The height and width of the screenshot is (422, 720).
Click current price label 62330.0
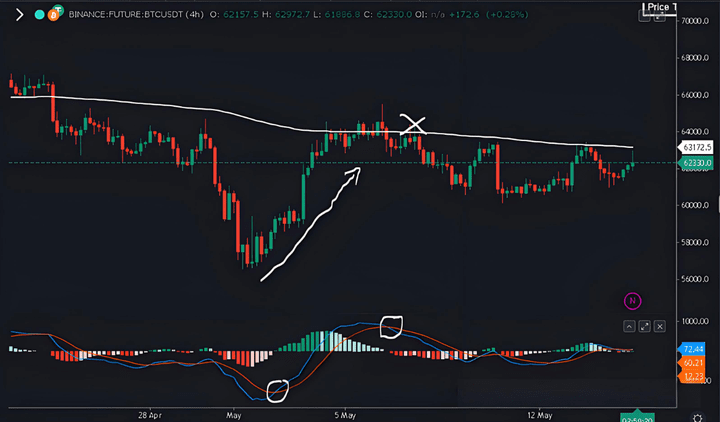[x=696, y=163]
